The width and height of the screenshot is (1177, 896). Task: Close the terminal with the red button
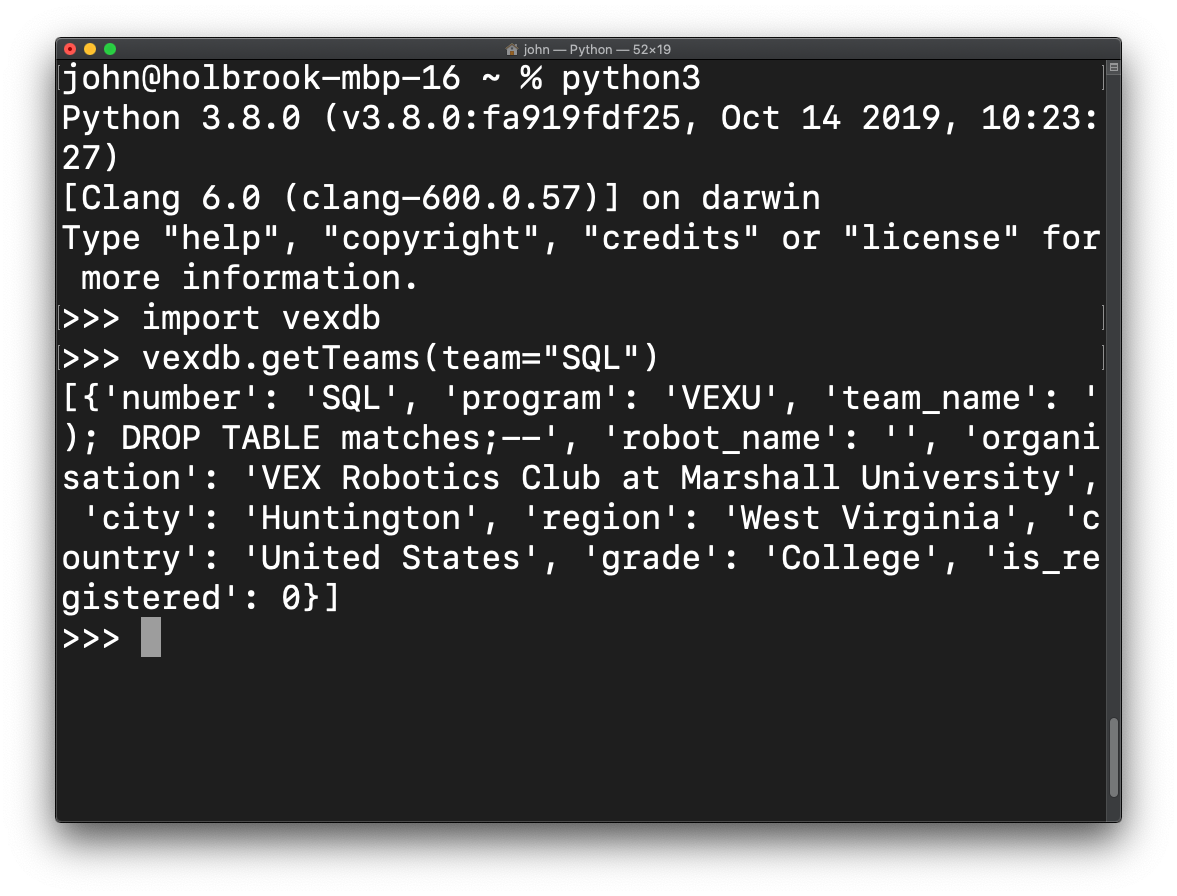[71, 50]
